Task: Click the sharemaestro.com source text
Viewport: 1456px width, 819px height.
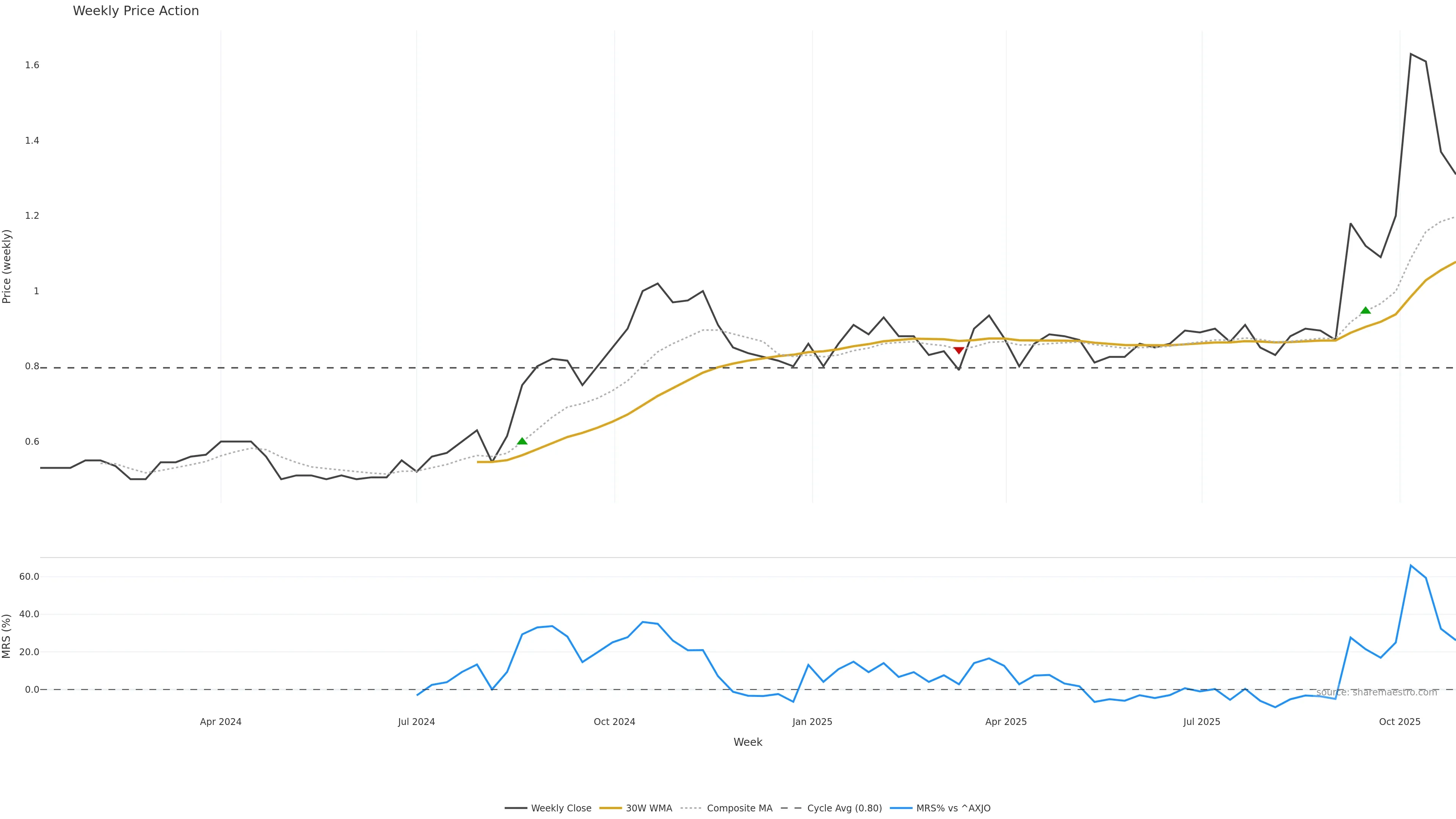Action: point(1376,692)
